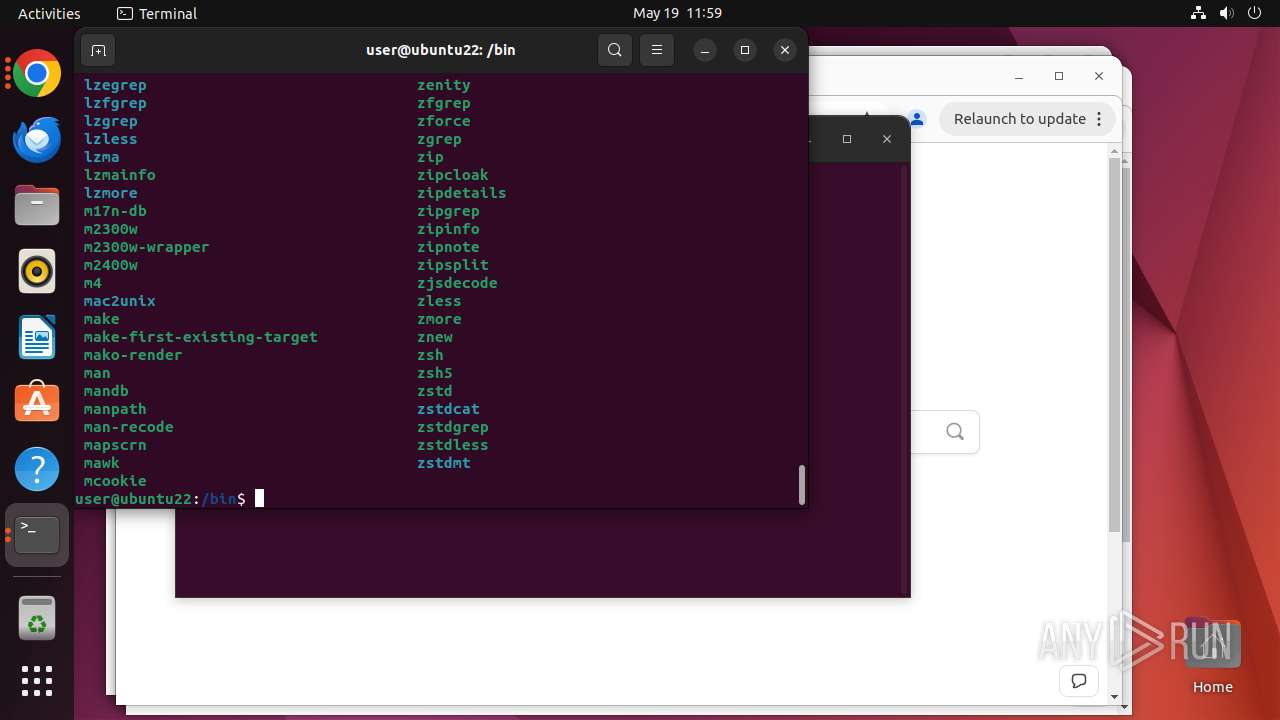Open the network status icon
Image resolution: width=1280 pixels, height=720 pixels.
tap(1199, 13)
